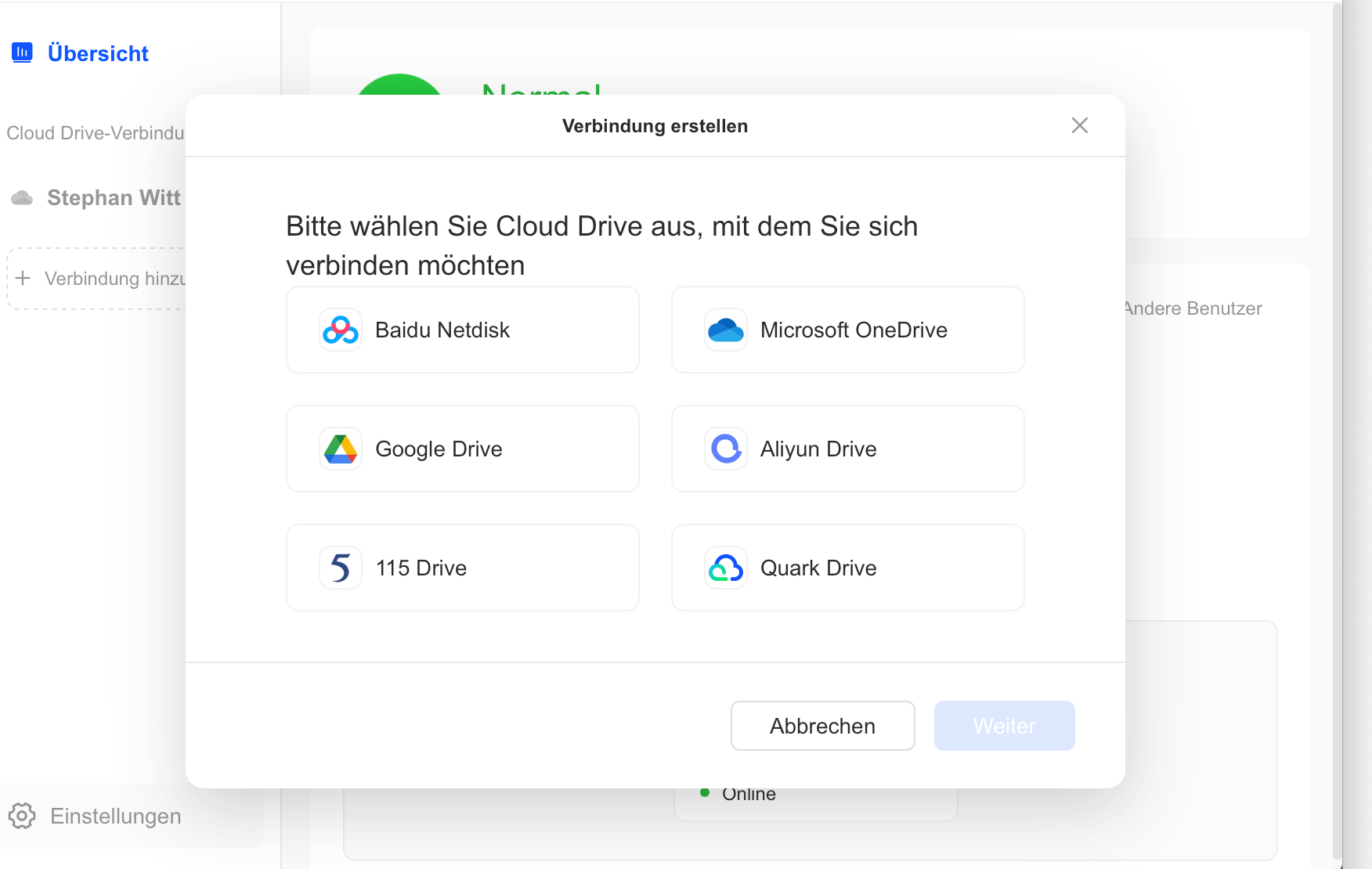Click the Microsoft OneDrive cloud icon
Screen dimensions: 1372x869
(726, 330)
